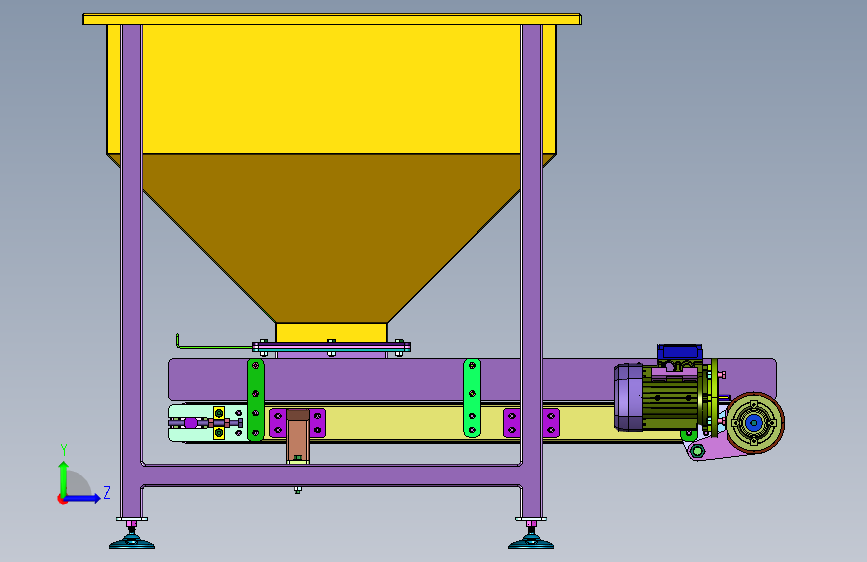The height and width of the screenshot is (562, 867).
Task: Select the left purple frame leg
Action: pos(131,271)
